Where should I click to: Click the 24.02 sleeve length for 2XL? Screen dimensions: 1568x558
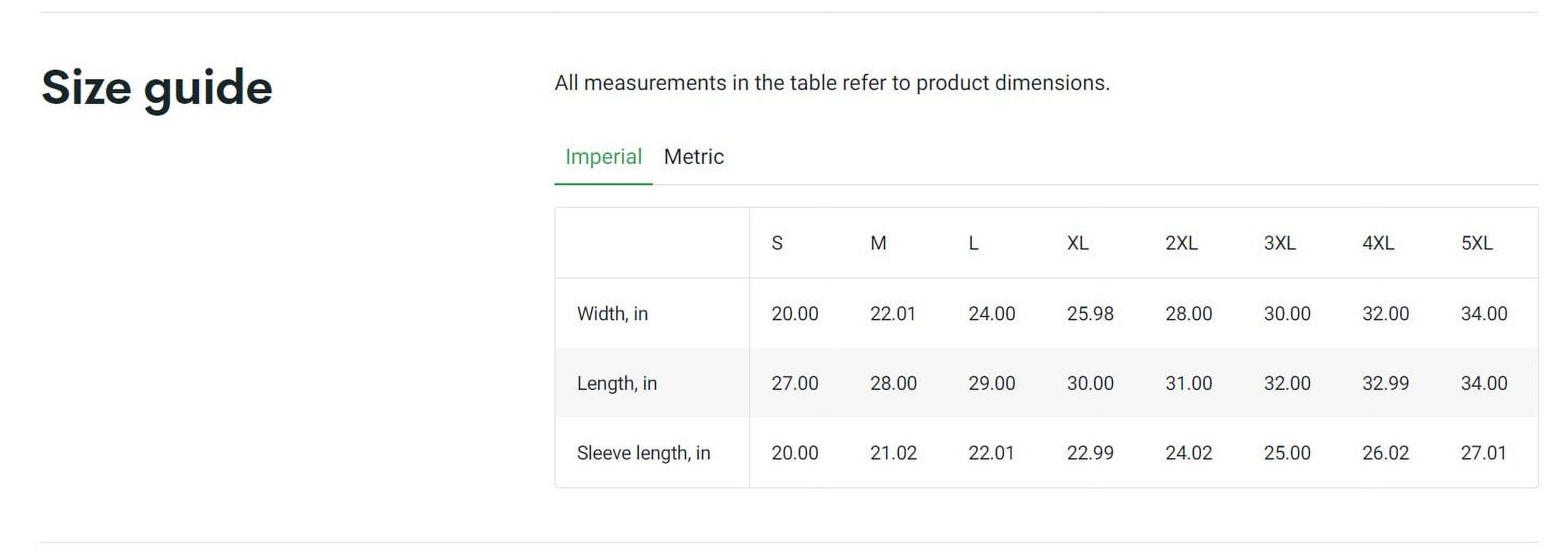tap(1188, 453)
